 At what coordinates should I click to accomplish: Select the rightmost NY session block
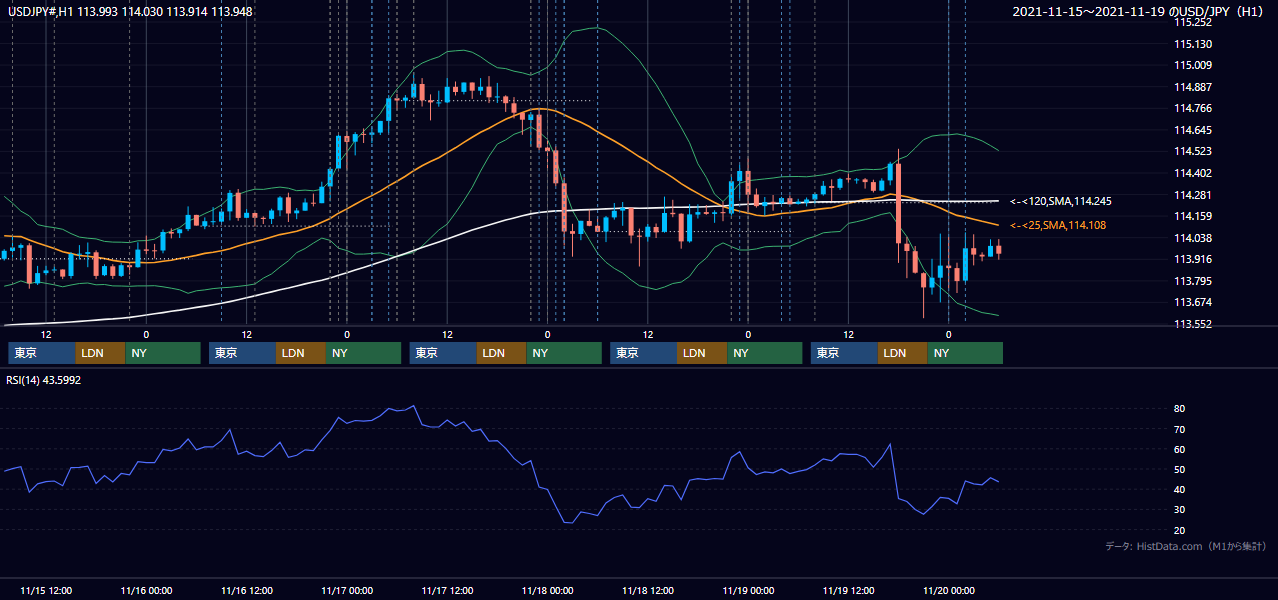click(966, 353)
